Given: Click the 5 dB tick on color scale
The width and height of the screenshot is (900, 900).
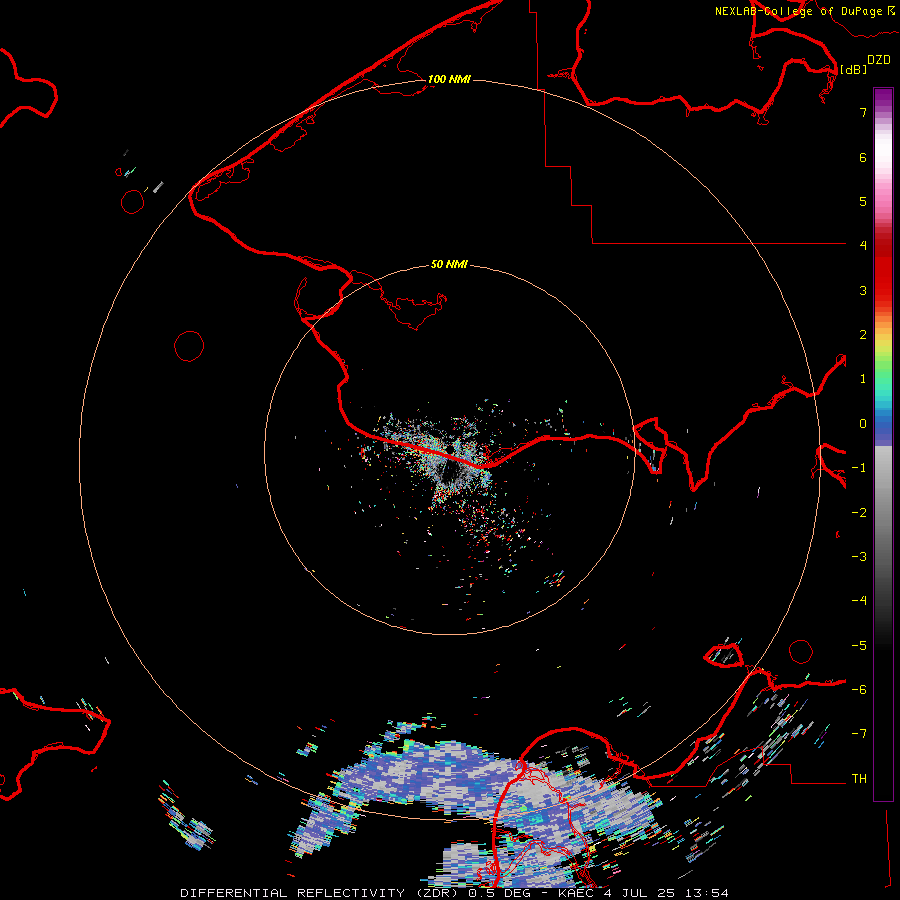Looking at the screenshot, I should point(863,201).
